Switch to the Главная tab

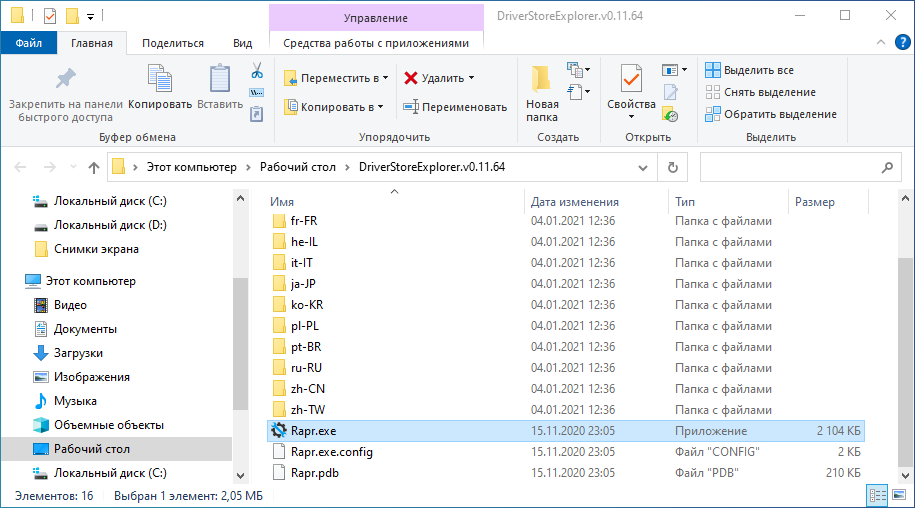click(x=92, y=43)
